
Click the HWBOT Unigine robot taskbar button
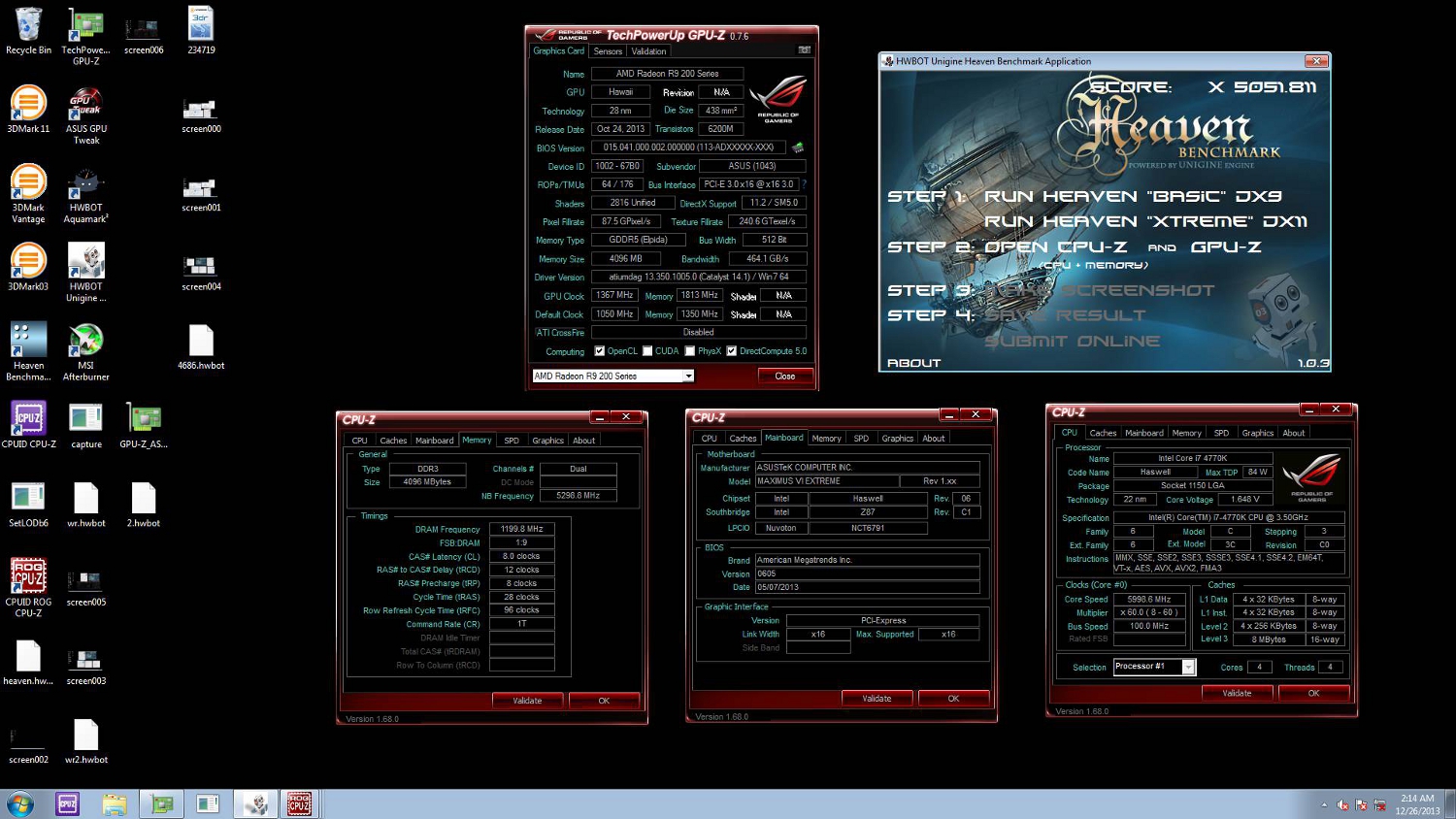(256, 803)
